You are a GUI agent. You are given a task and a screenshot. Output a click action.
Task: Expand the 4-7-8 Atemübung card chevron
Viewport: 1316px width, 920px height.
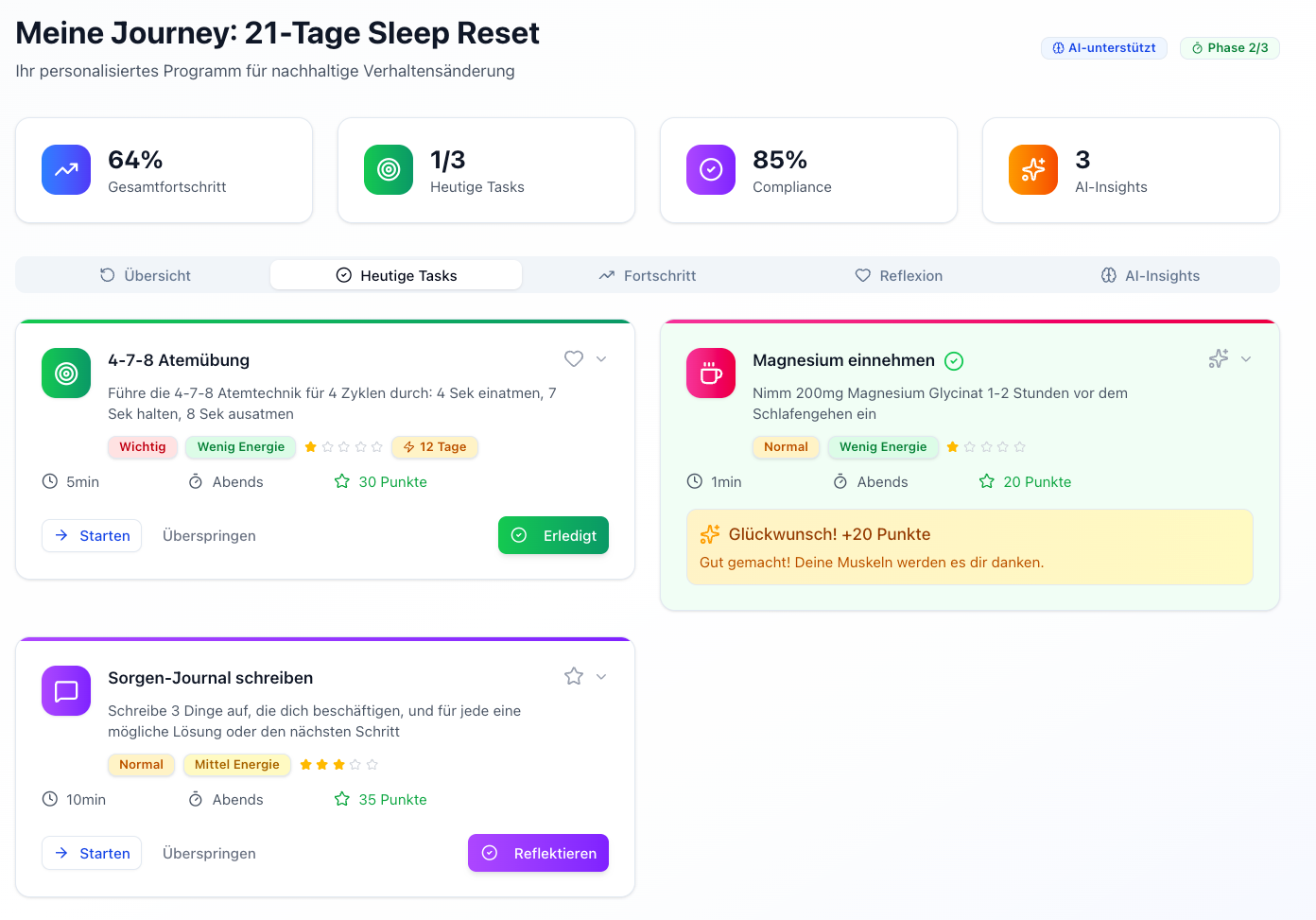[x=599, y=359]
